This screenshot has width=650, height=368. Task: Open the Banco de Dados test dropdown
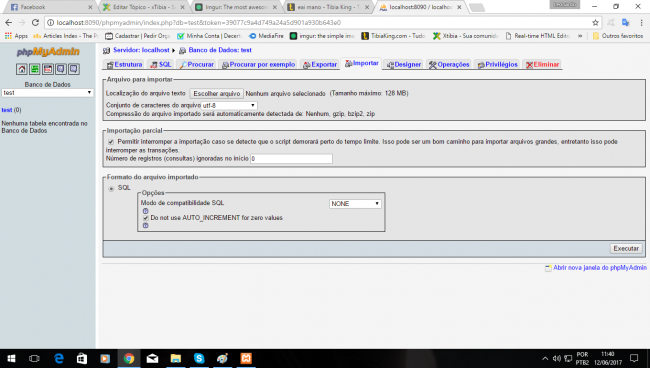tap(47, 93)
